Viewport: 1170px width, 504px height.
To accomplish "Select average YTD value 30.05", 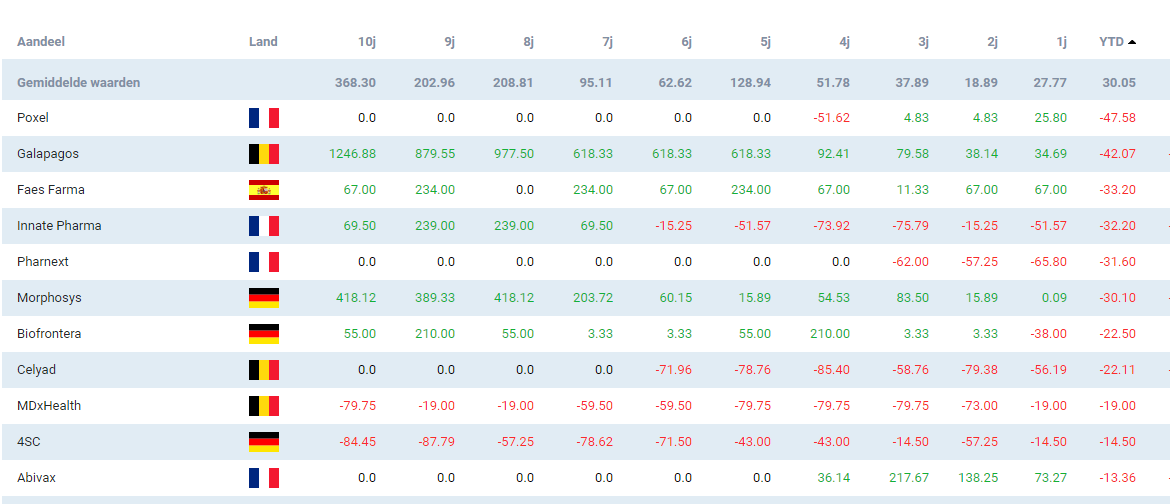I will point(1121,82).
